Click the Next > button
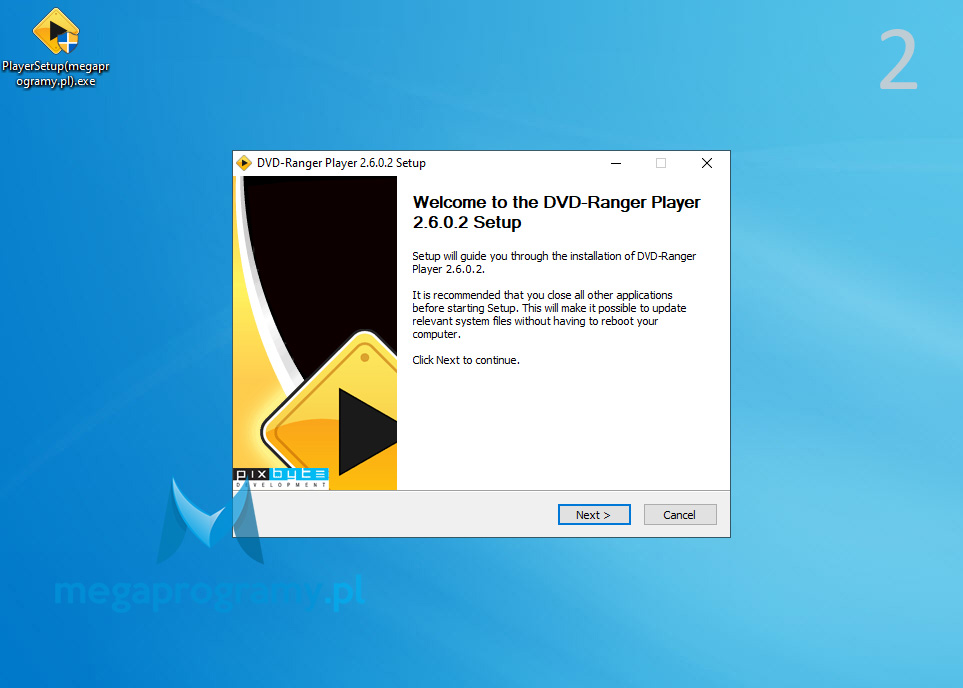Viewport: 963px width, 688px height. click(594, 515)
